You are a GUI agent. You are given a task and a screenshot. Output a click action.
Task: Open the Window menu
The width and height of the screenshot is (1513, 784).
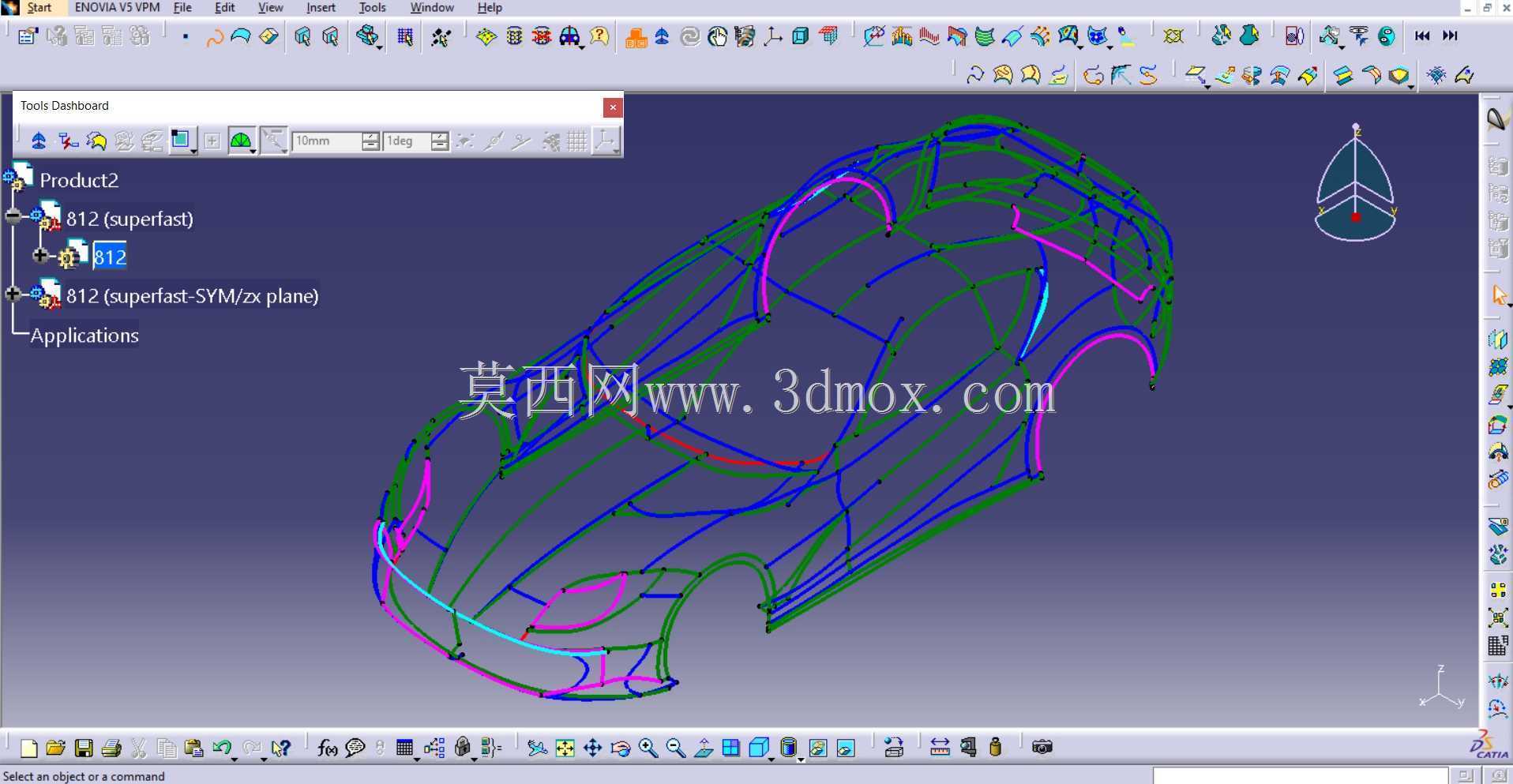[432, 7]
